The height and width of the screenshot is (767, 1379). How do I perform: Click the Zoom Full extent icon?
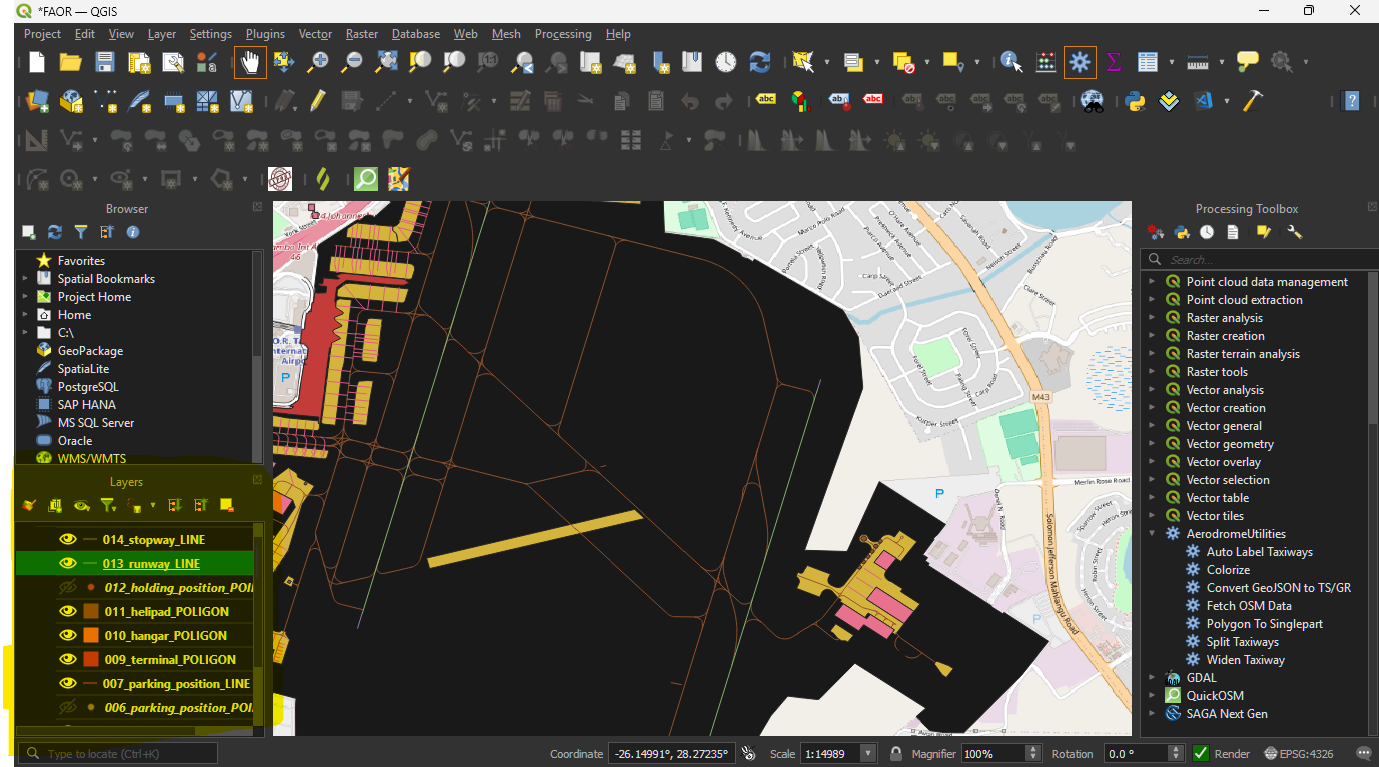386,62
